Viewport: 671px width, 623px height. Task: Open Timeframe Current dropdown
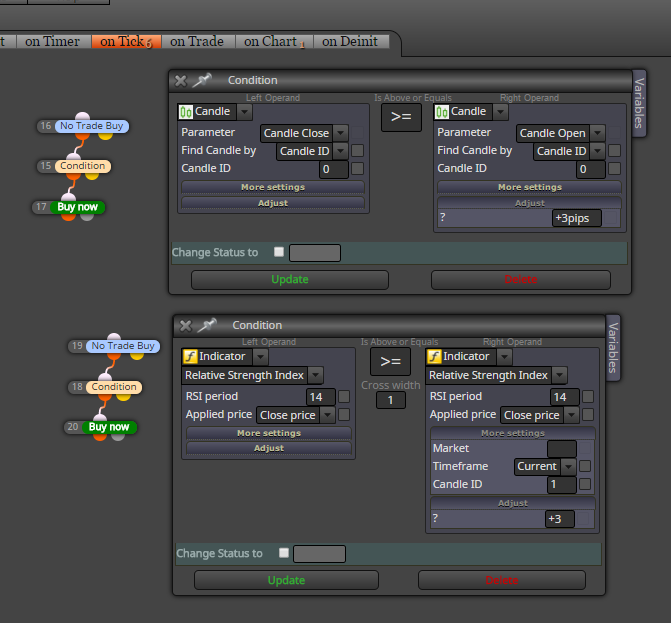(x=568, y=466)
